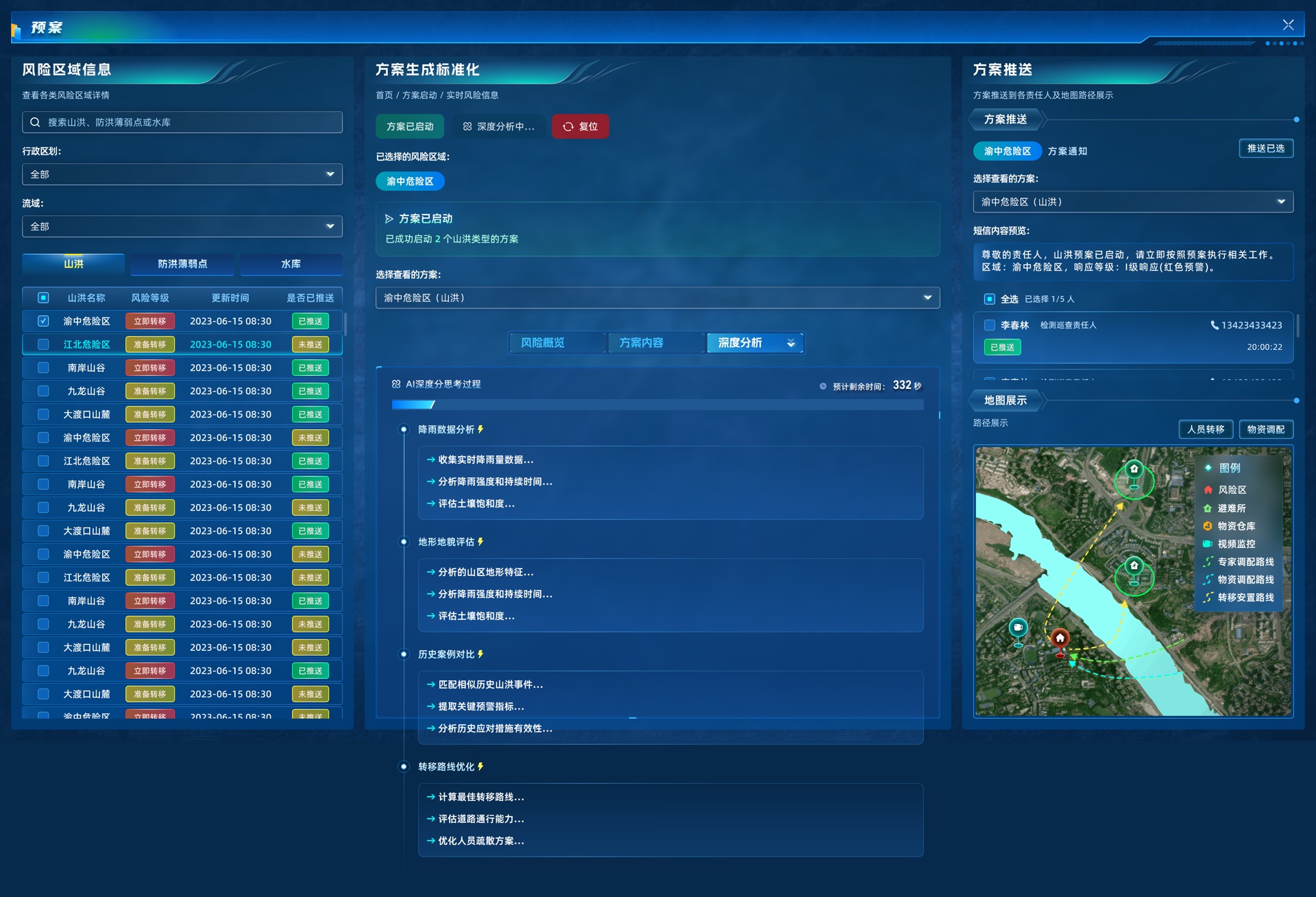Screen dimensions: 1316x897
Task: Open the 行政区划 dropdown
Action: pos(182,174)
